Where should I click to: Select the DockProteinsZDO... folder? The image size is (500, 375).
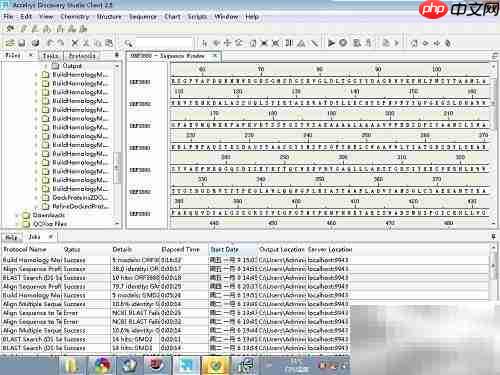tap(80, 197)
